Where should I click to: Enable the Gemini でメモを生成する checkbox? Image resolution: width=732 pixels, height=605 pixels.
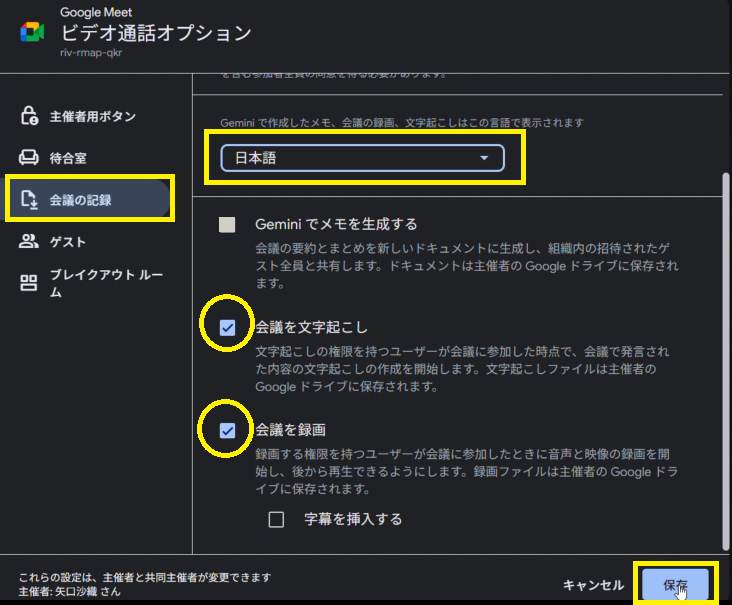pos(227,225)
